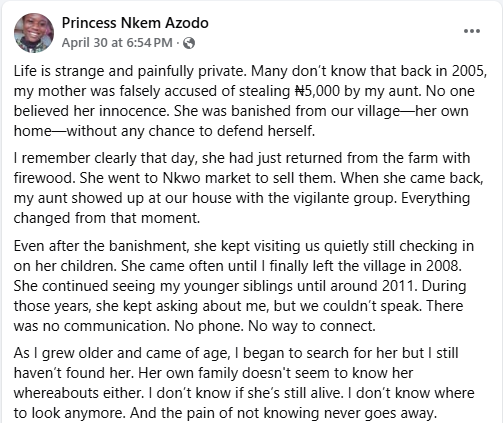Screen dimensions: 503x423
Task: Click the year 2011 in the third paragraph
Action: (x=399, y=286)
